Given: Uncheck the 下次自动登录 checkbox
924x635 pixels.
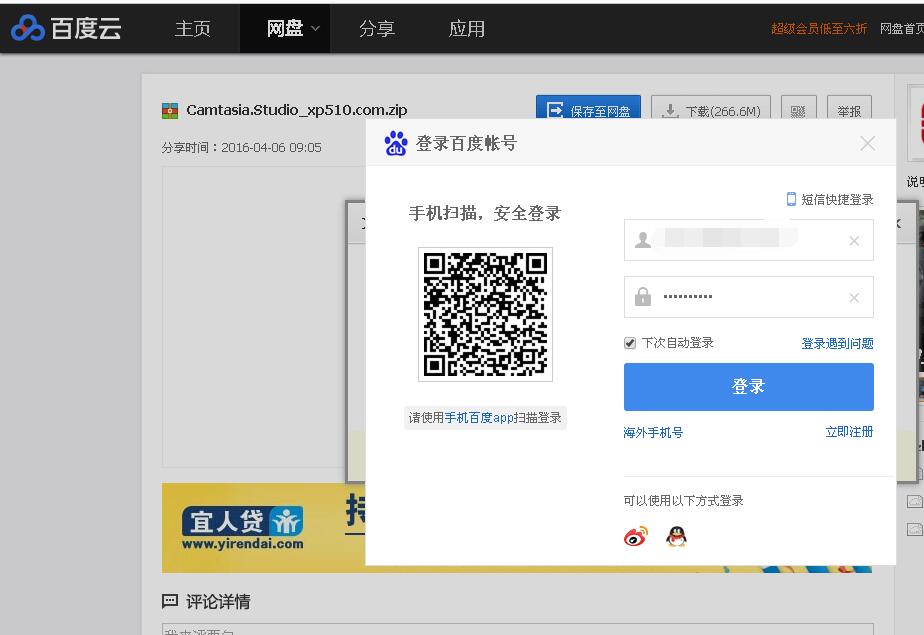Looking at the screenshot, I should pyautogui.click(x=629, y=342).
